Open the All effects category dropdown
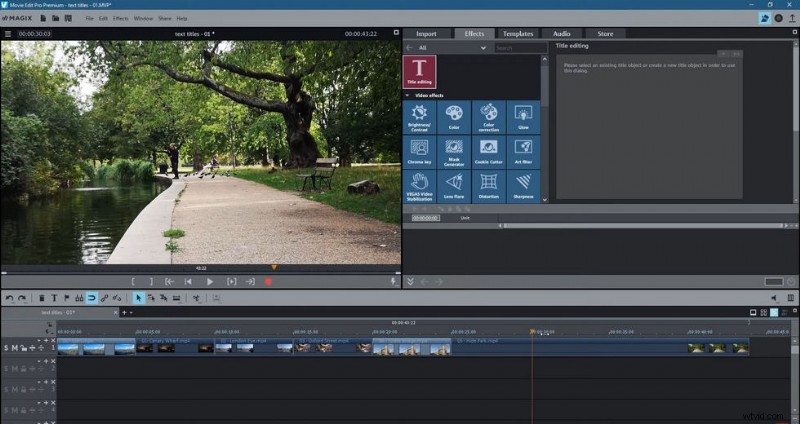The height and width of the screenshot is (424, 800). (452, 48)
